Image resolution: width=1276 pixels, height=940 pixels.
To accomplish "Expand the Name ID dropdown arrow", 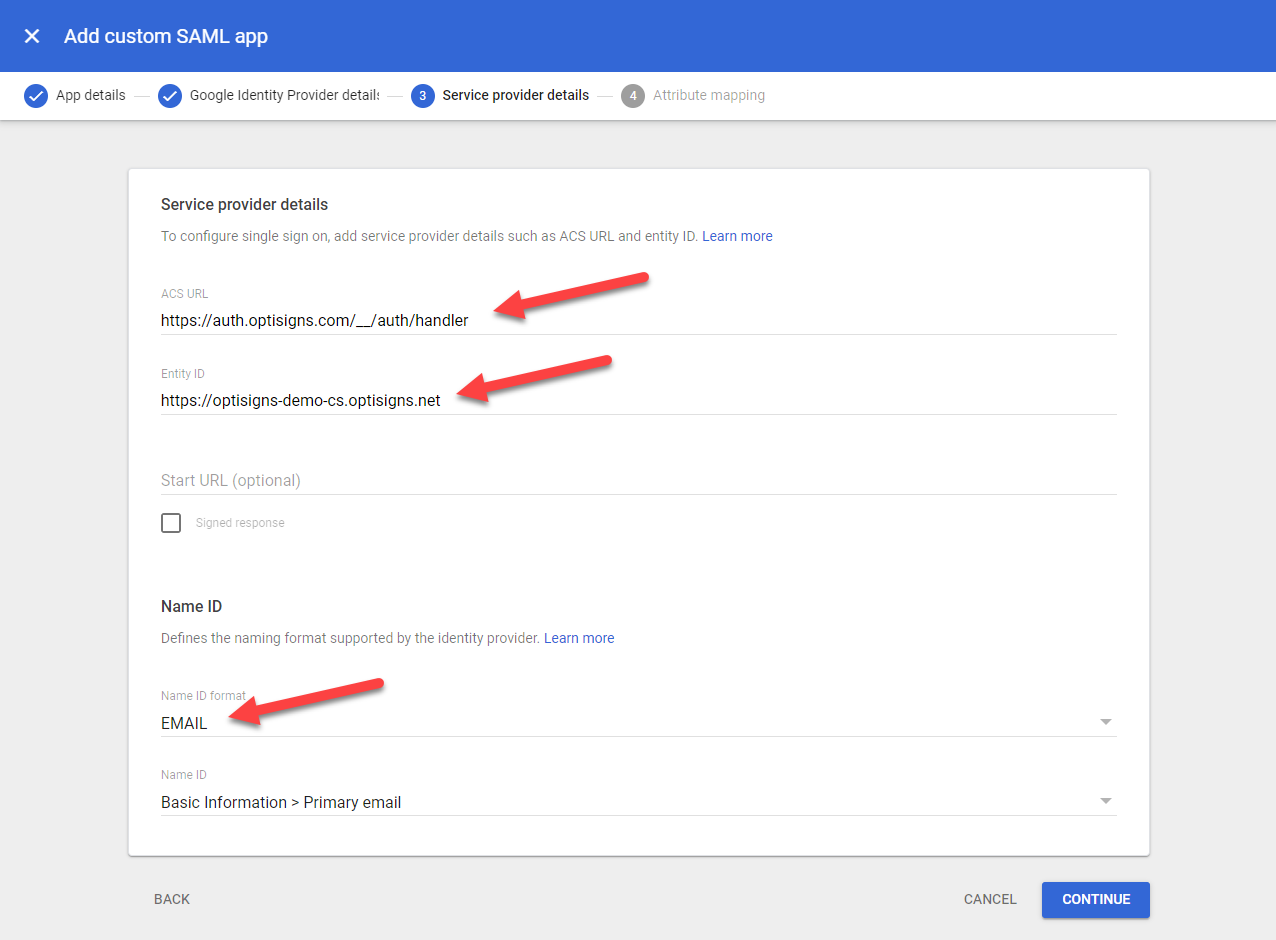I will pos(1105,801).
